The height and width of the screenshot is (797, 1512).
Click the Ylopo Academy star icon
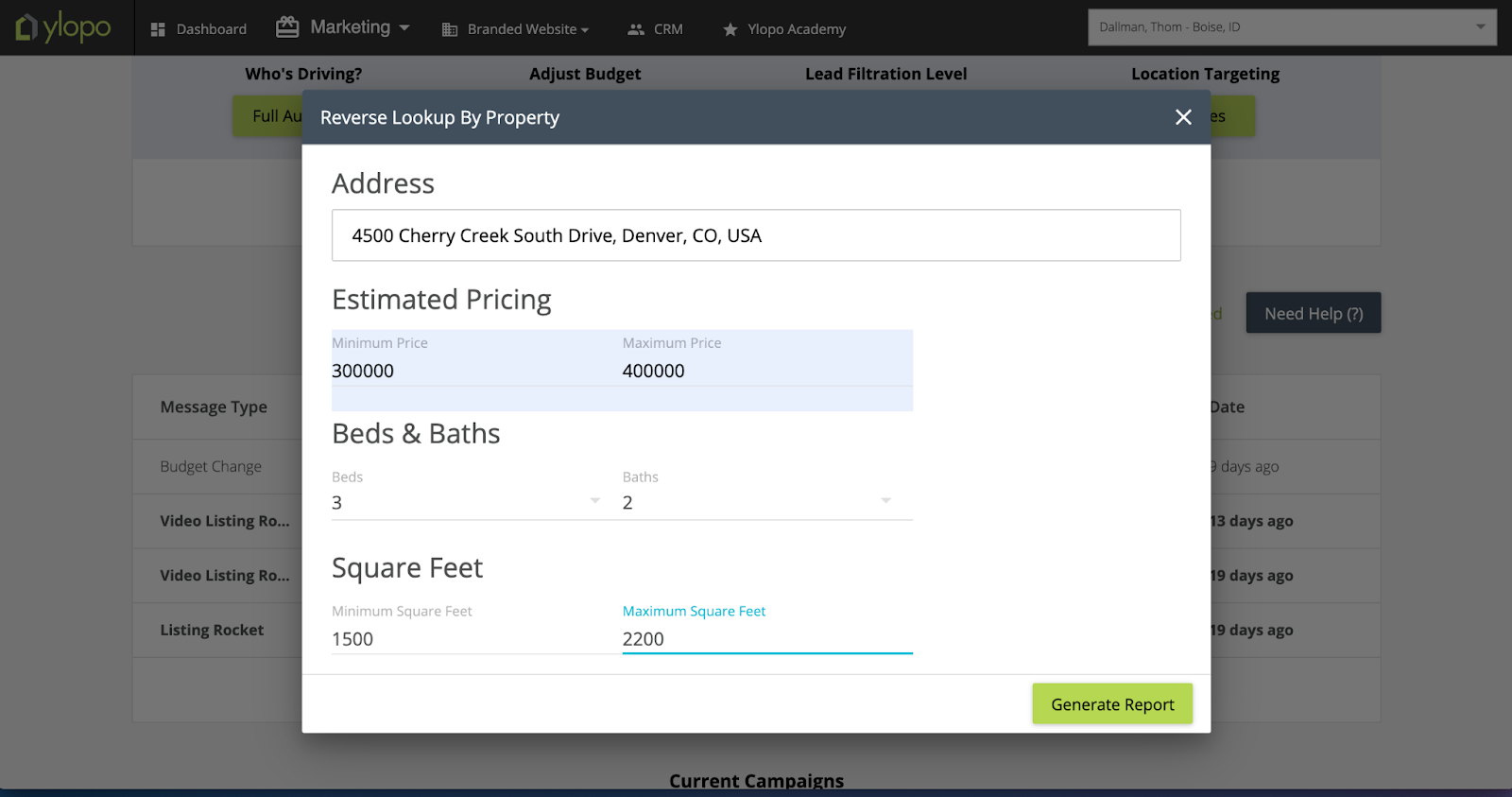pyautogui.click(x=730, y=29)
